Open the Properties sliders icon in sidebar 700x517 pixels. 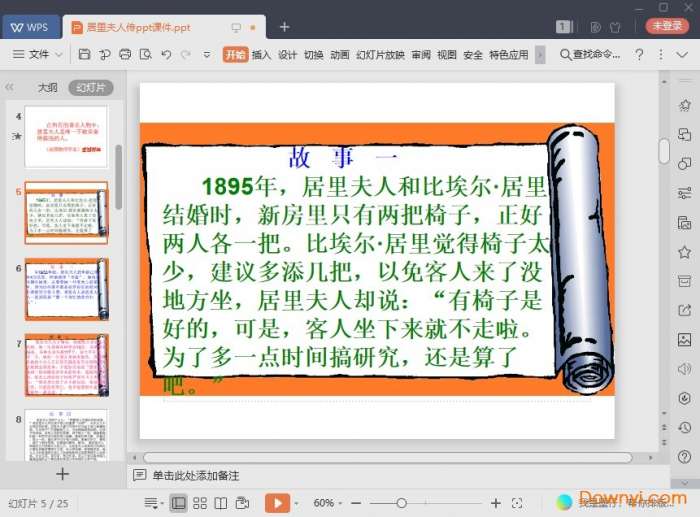click(684, 193)
